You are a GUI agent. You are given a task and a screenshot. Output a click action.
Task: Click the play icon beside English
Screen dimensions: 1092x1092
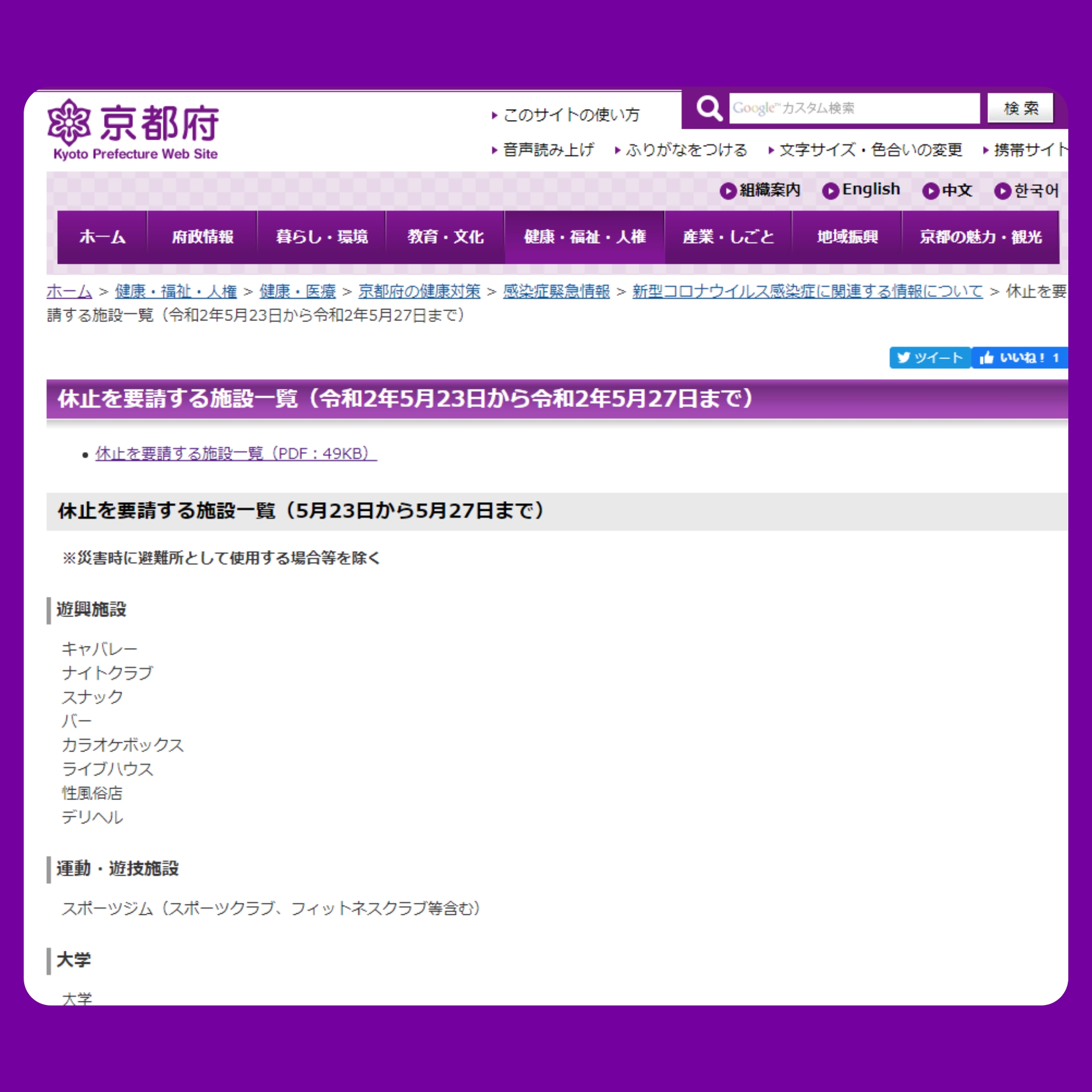coord(830,191)
